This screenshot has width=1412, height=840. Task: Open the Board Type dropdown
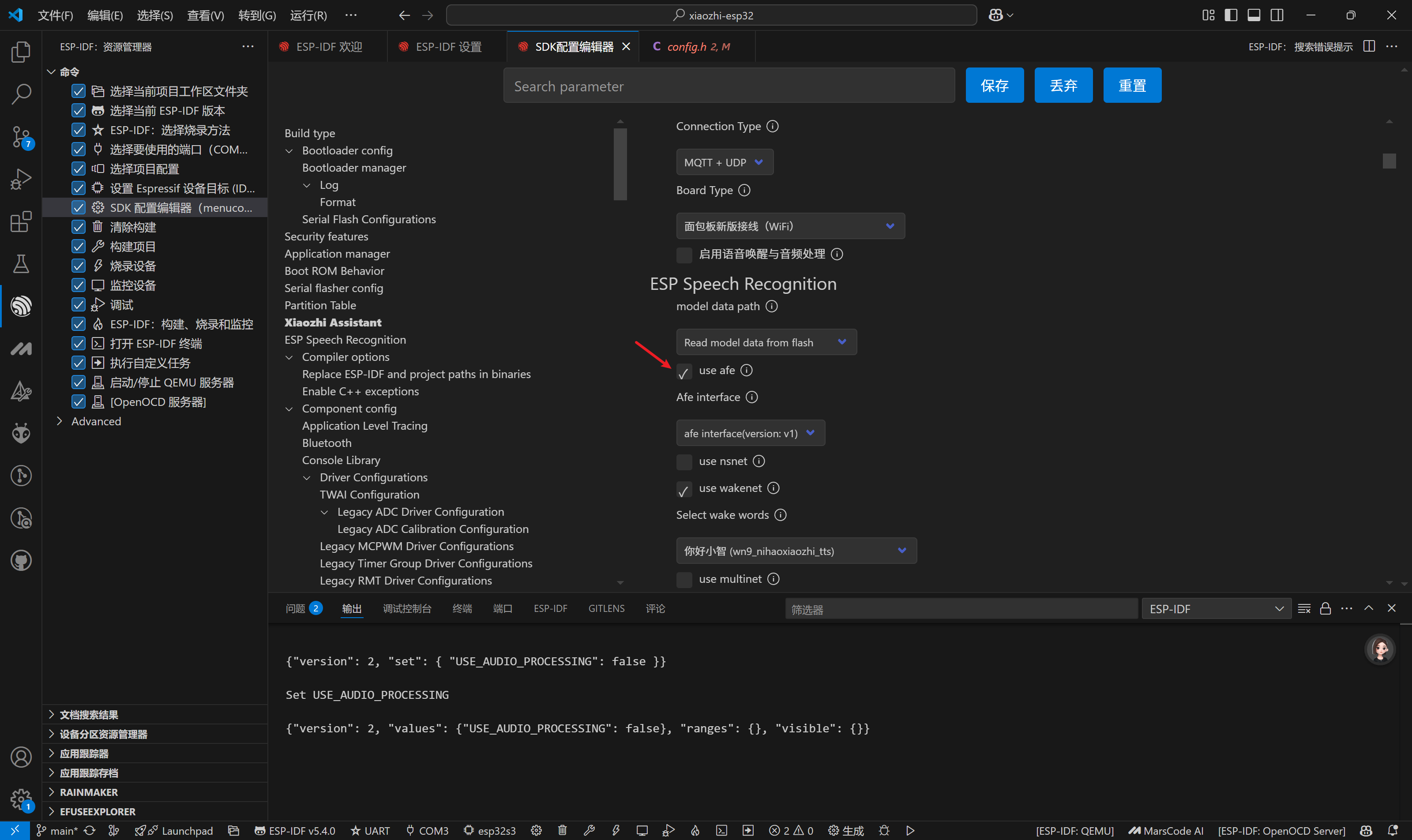click(790, 226)
